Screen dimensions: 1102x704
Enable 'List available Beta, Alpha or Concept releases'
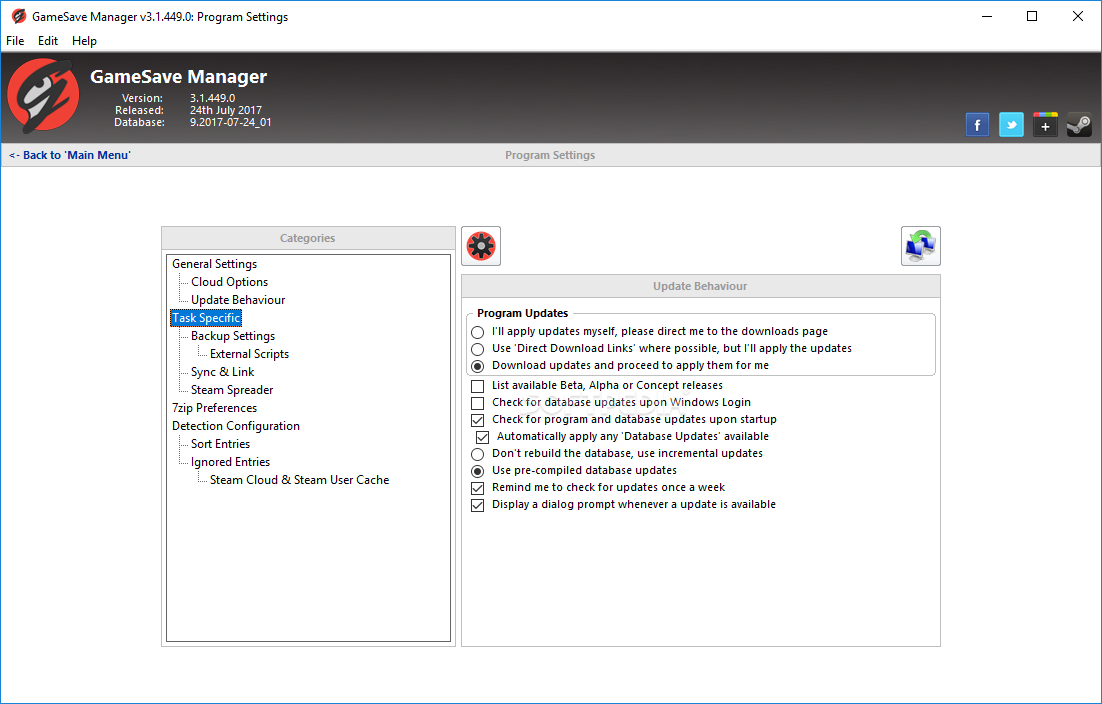click(478, 386)
